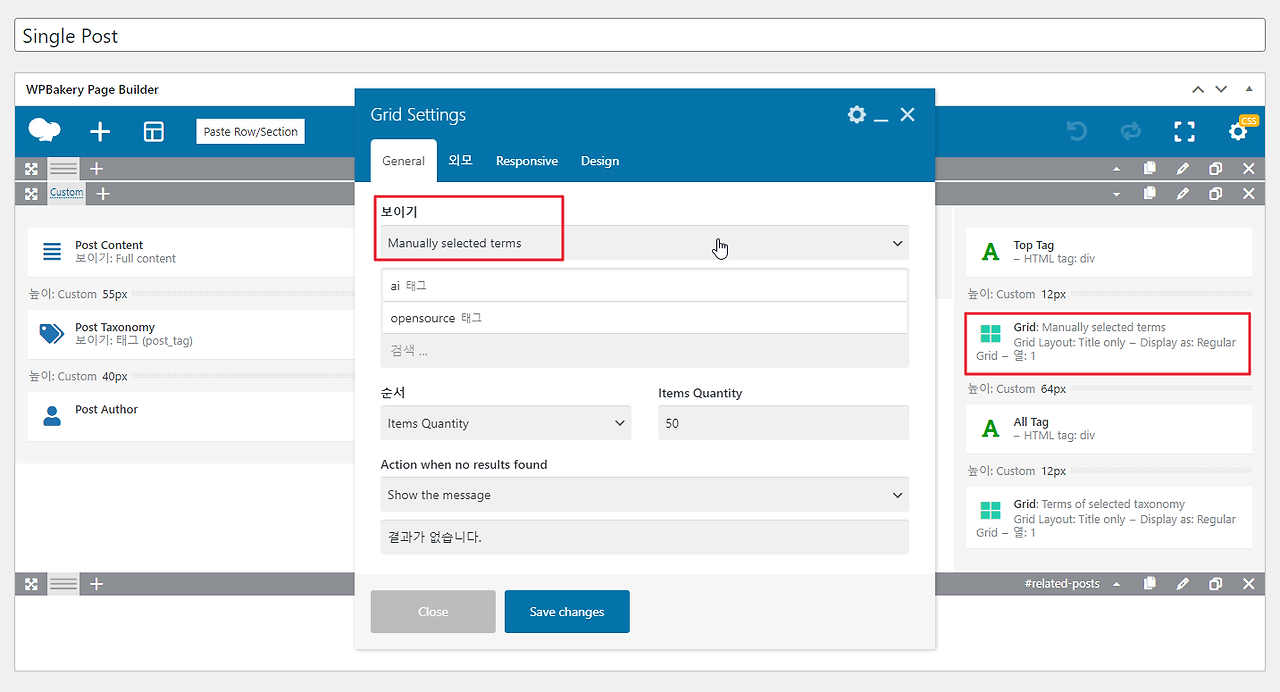Screen dimensions: 1280x692
Task: Switch to the General tab
Action: pyautogui.click(x=404, y=160)
